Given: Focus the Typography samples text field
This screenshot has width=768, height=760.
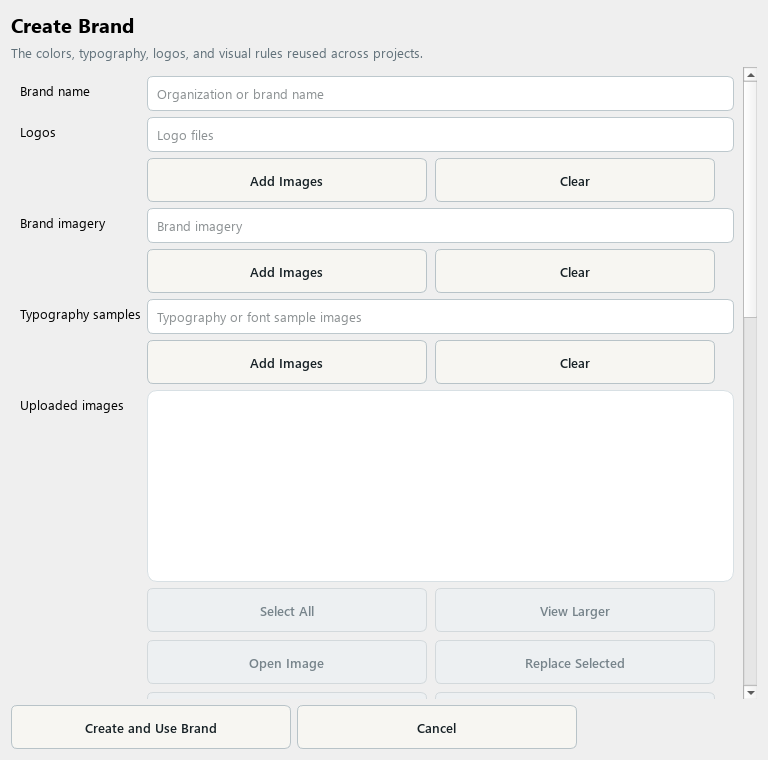Looking at the screenshot, I should point(440,317).
